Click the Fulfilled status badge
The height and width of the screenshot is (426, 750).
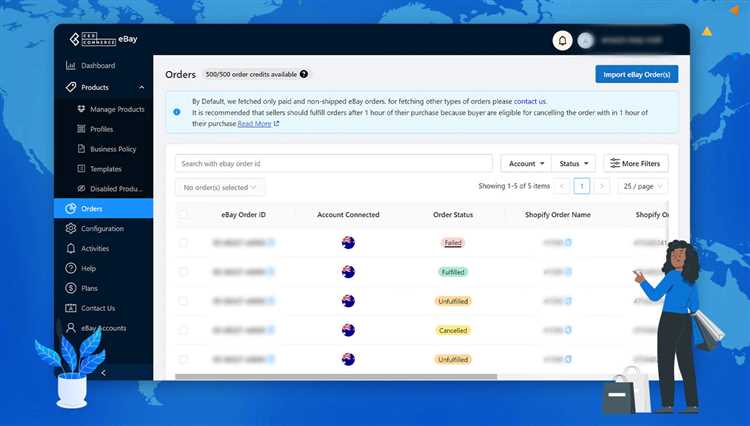pos(453,272)
